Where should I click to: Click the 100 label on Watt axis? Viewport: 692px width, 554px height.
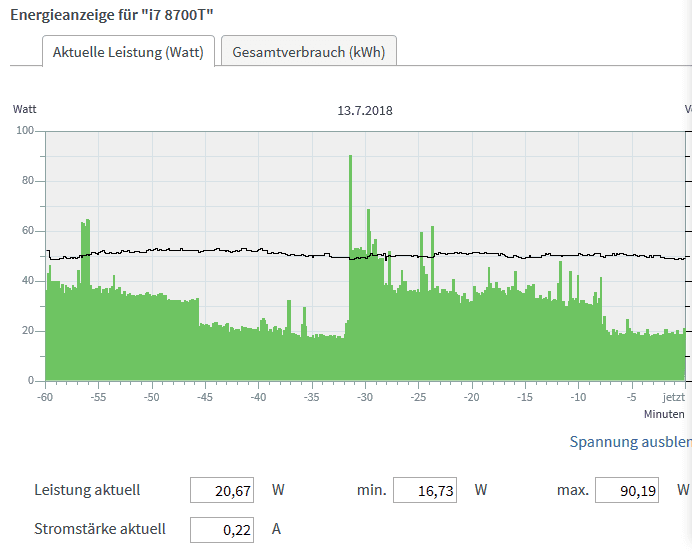point(25,130)
